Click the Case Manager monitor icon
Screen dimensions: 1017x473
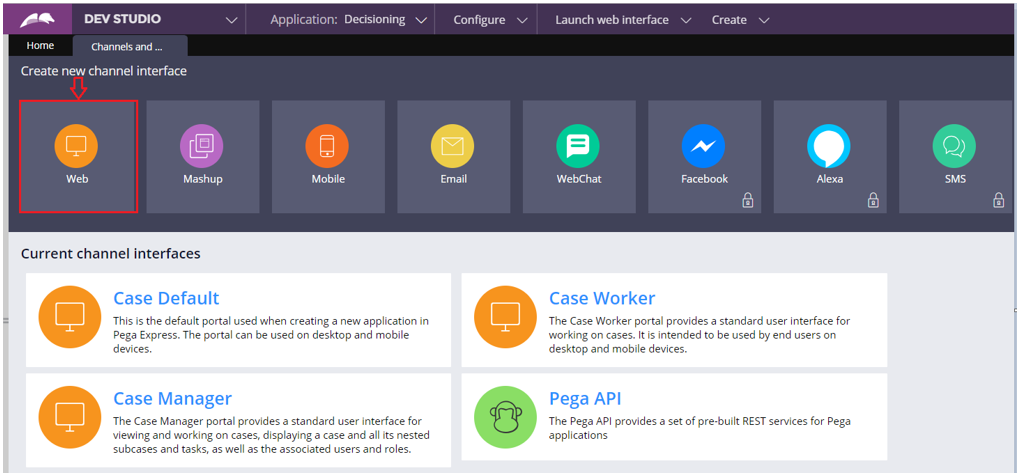pos(70,418)
